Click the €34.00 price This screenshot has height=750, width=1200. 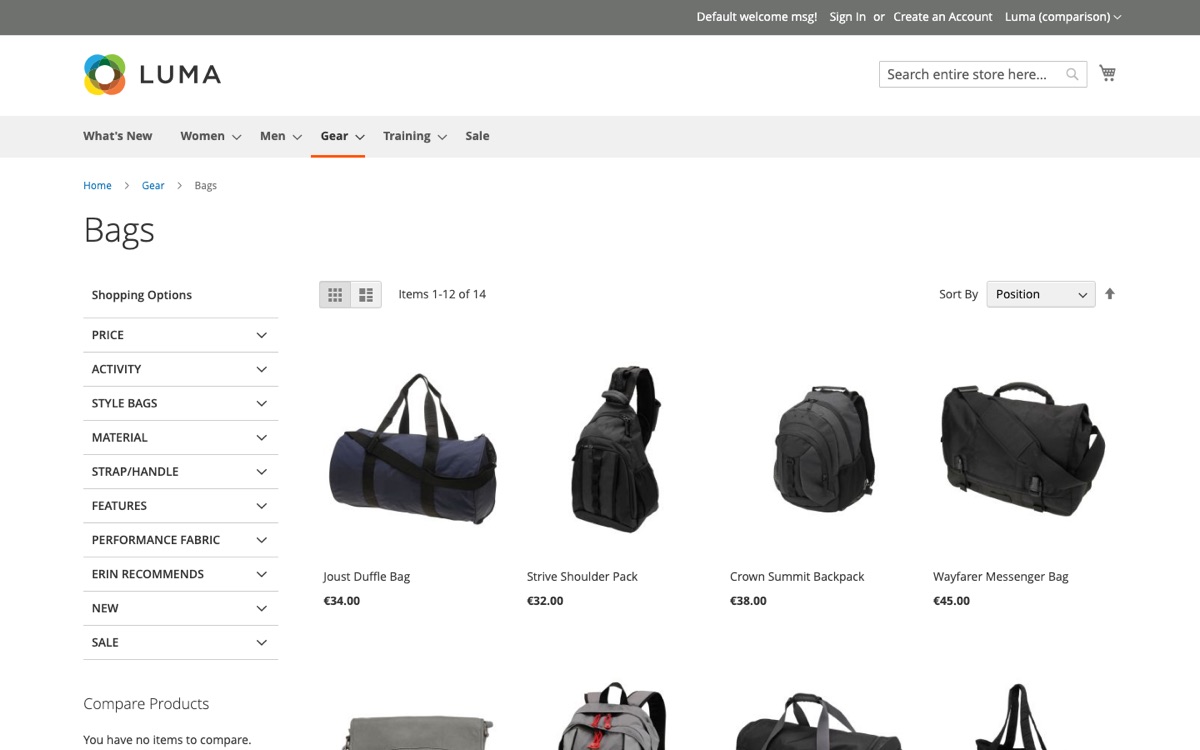click(x=342, y=601)
